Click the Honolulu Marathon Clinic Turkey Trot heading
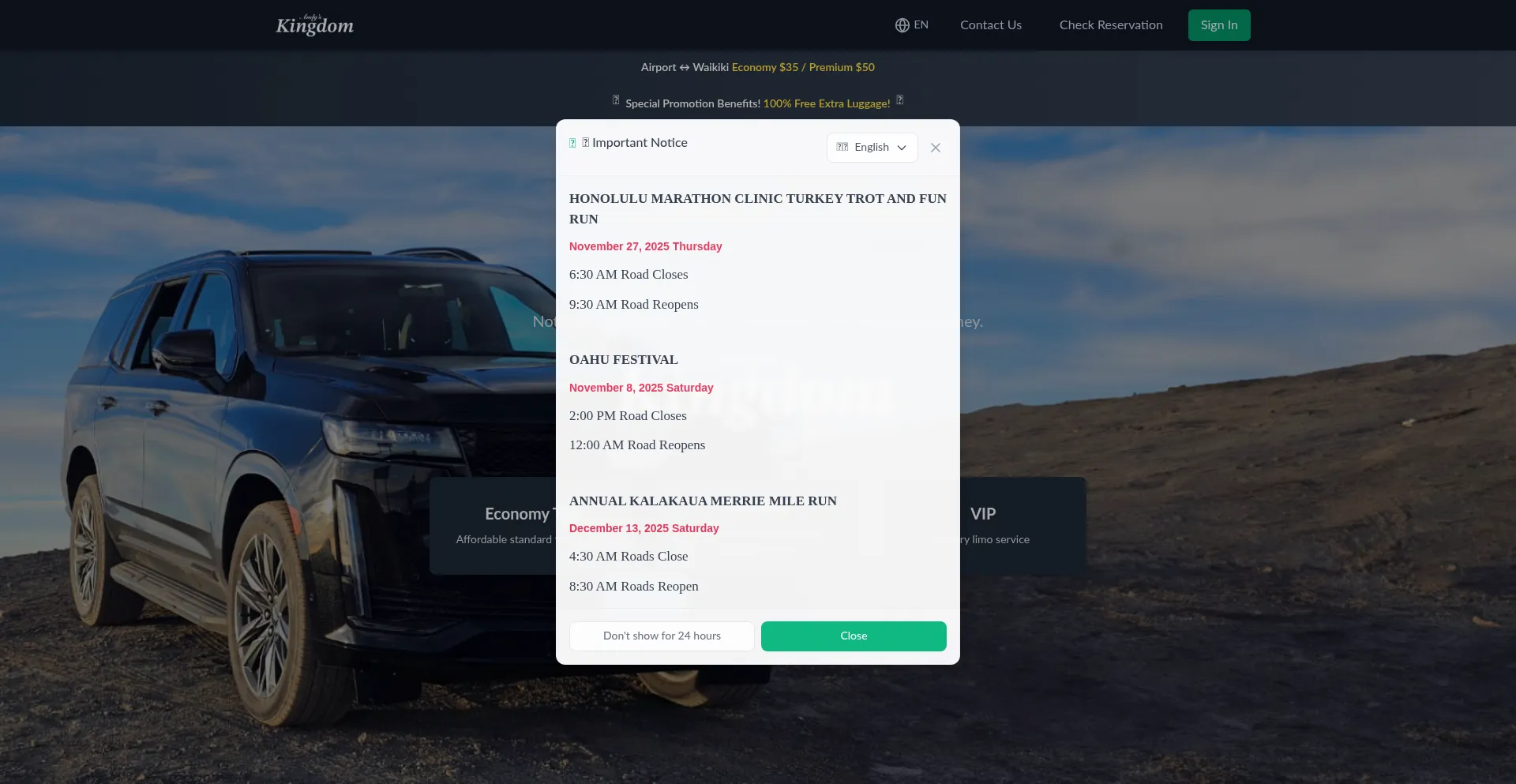 [x=758, y=208]
